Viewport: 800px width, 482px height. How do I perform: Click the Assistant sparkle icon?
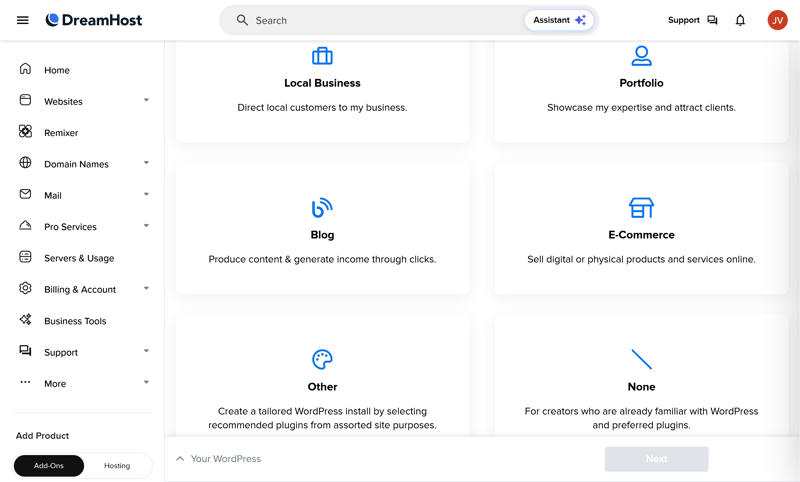(581, 20)
